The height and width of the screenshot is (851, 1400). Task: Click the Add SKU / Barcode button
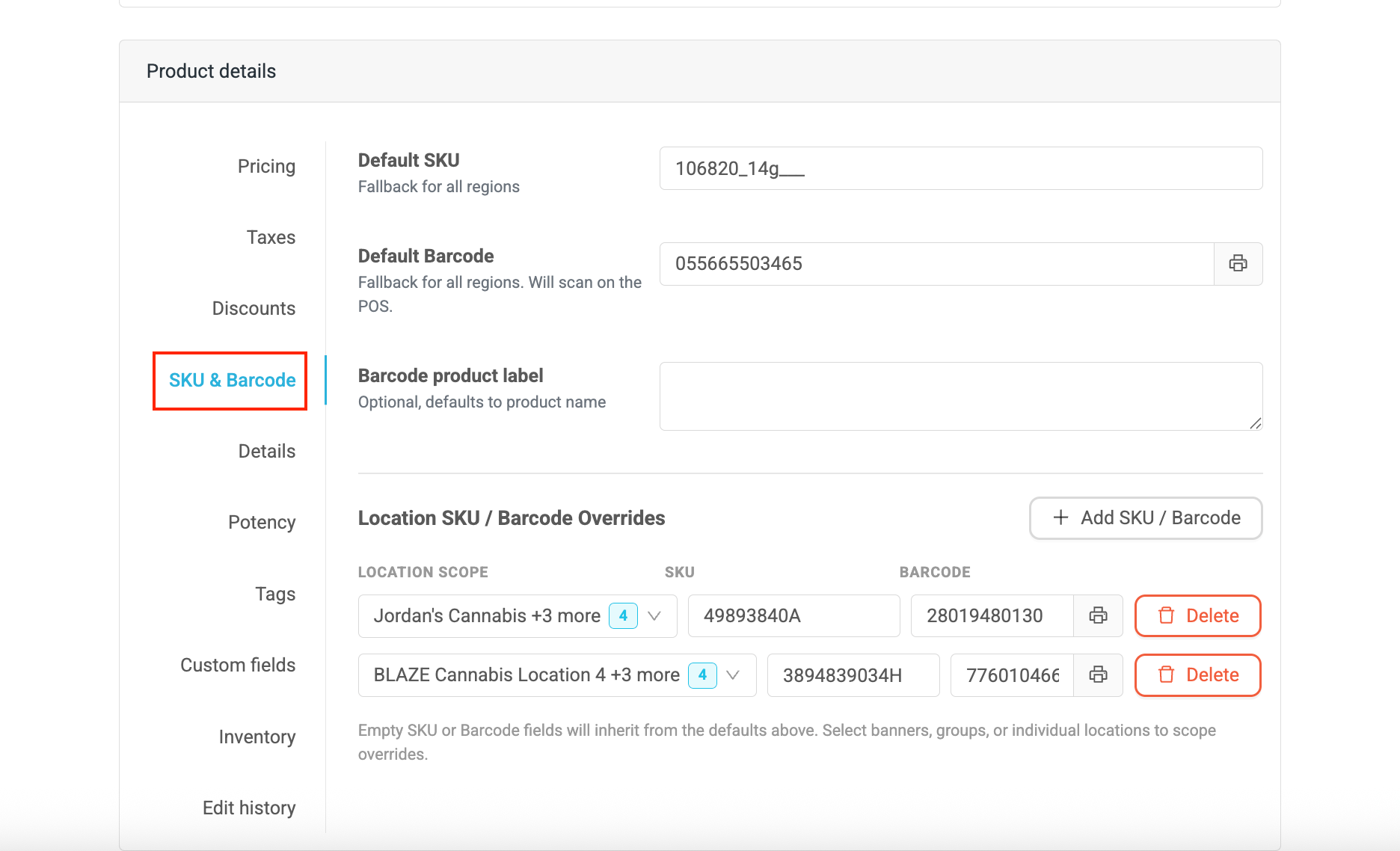[x=1146, y=517]
